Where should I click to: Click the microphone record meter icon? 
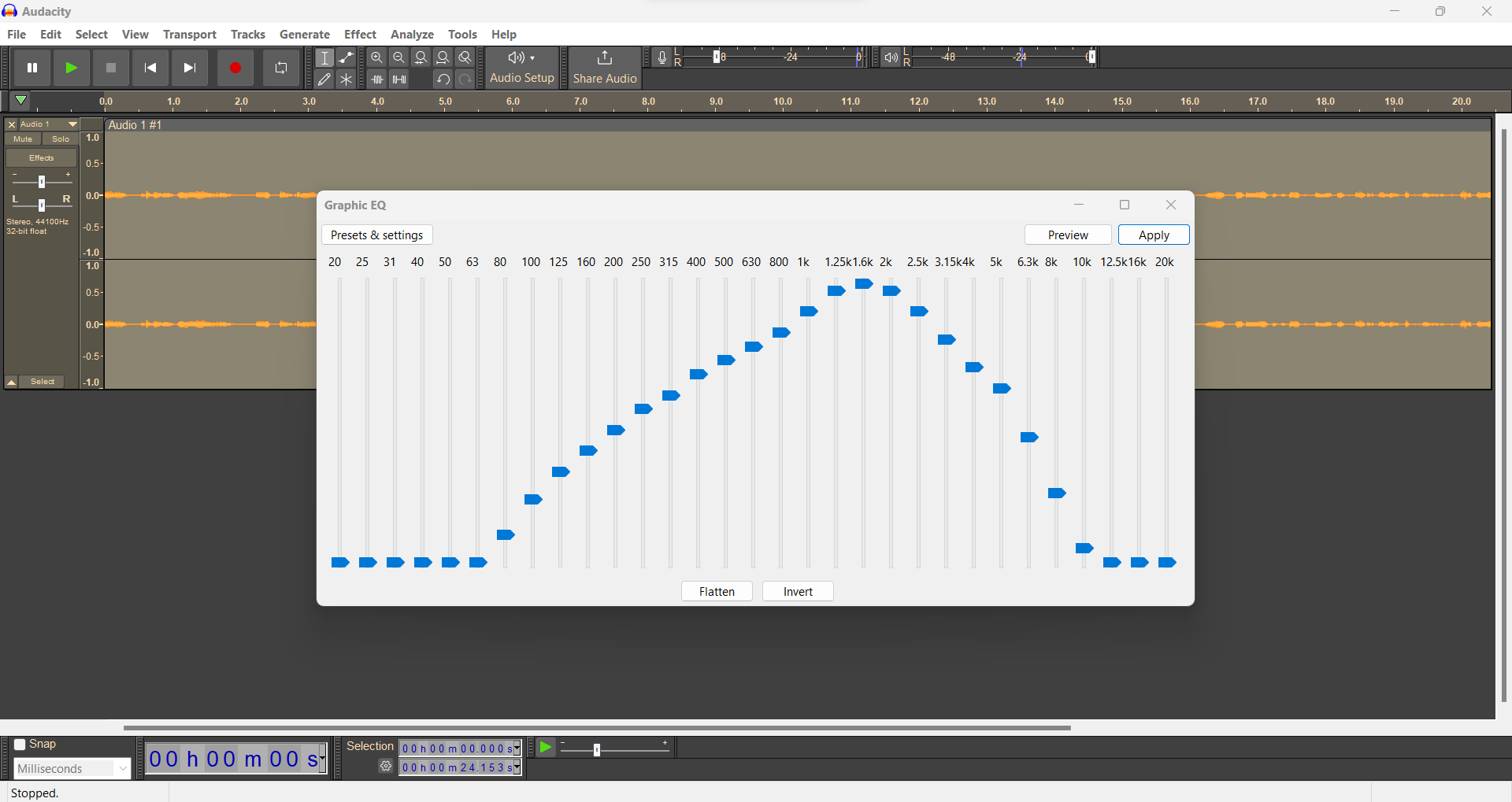click(x=662, y=57)
